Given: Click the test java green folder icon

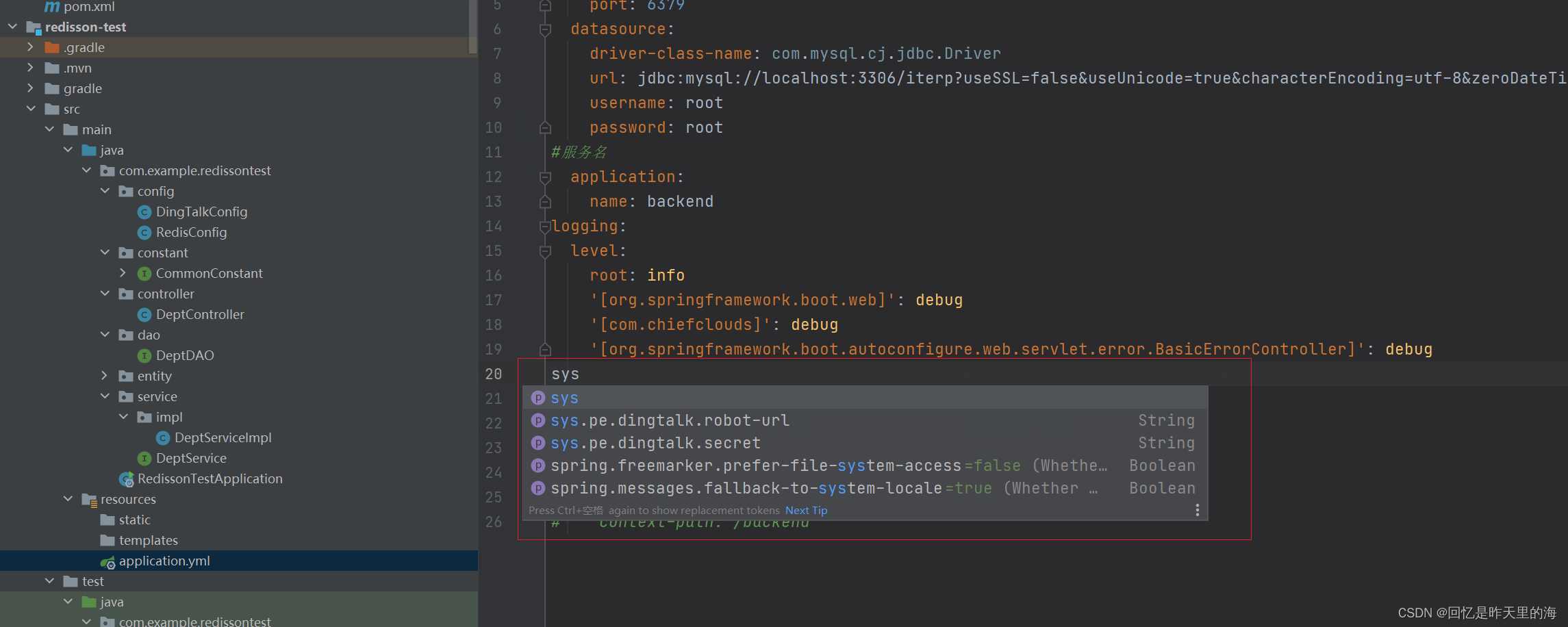Looking at the screenshot, I should (89, 602).
